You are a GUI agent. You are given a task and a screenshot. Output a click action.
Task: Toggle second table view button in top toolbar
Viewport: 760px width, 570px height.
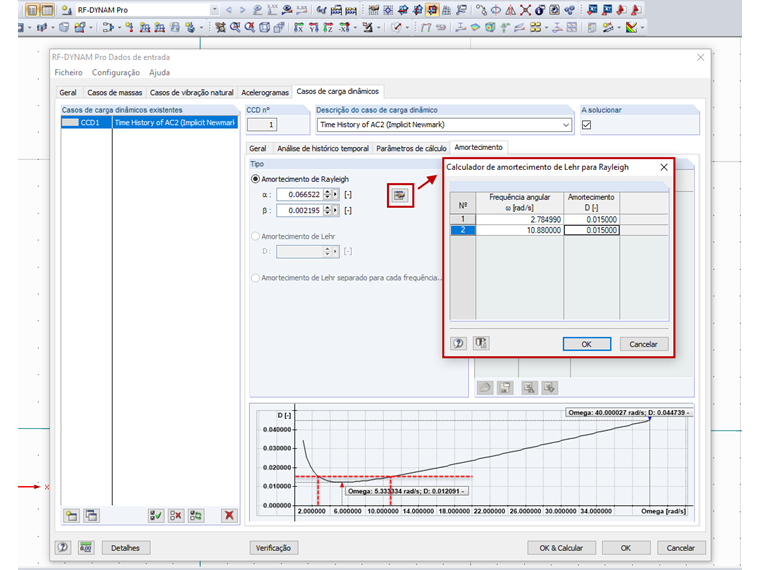click(x=47, y=10)
